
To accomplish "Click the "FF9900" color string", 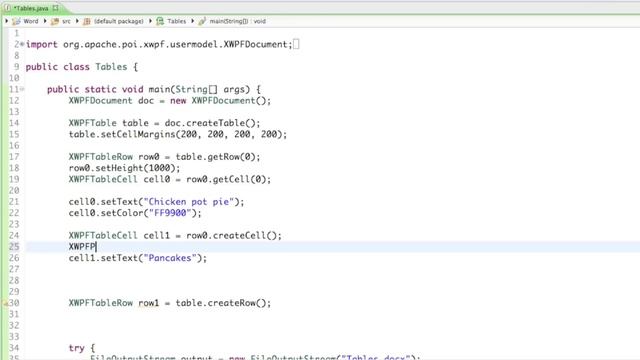I will pos(170,213).
